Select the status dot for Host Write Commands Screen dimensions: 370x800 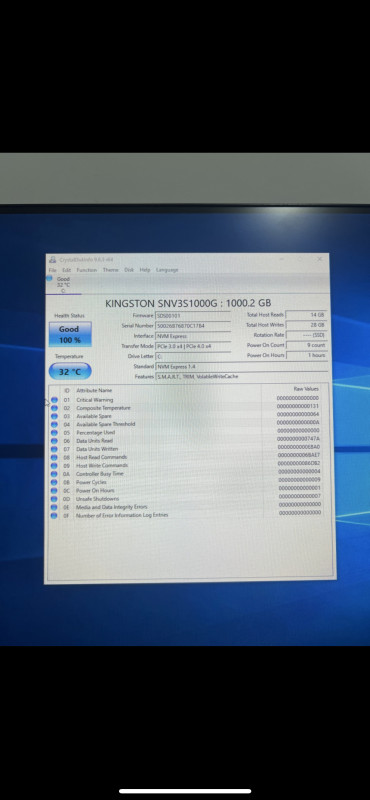click(54, 466)
